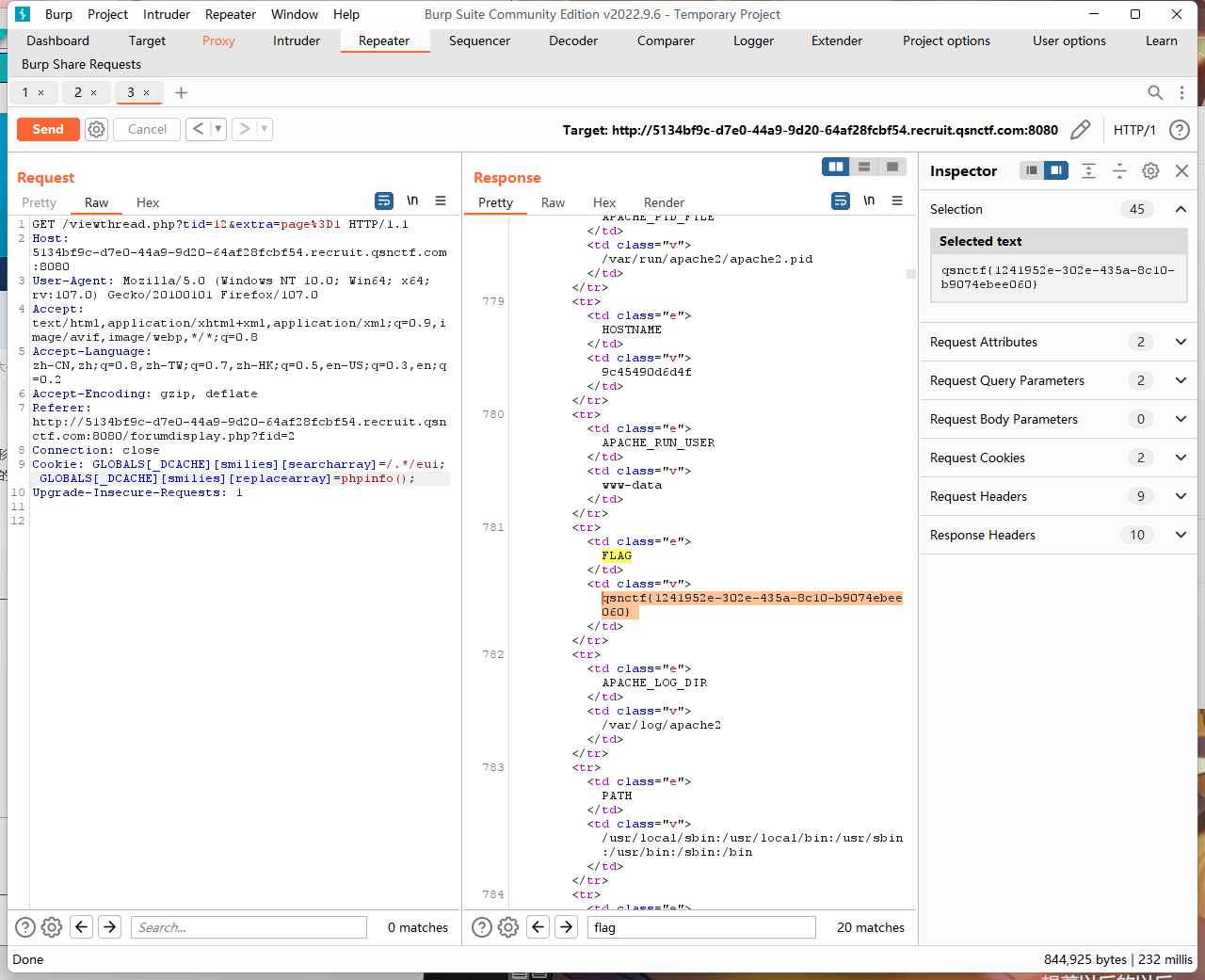
Task: Show Response in Raw view
Action: pos(553,202)
